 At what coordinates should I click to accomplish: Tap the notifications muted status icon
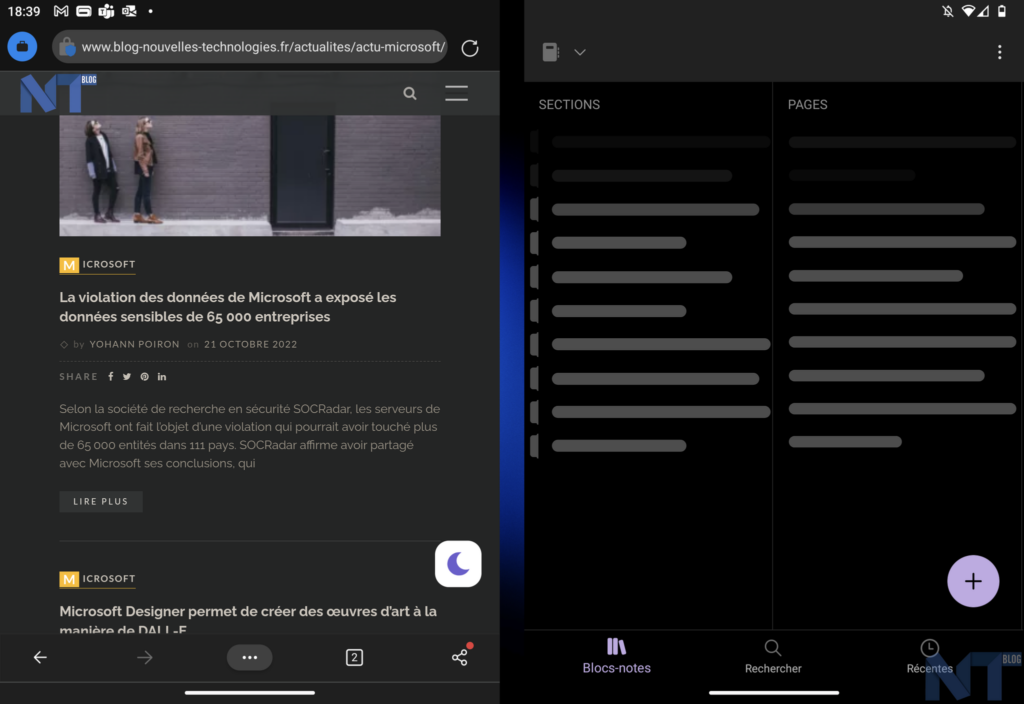click(948, 11)
